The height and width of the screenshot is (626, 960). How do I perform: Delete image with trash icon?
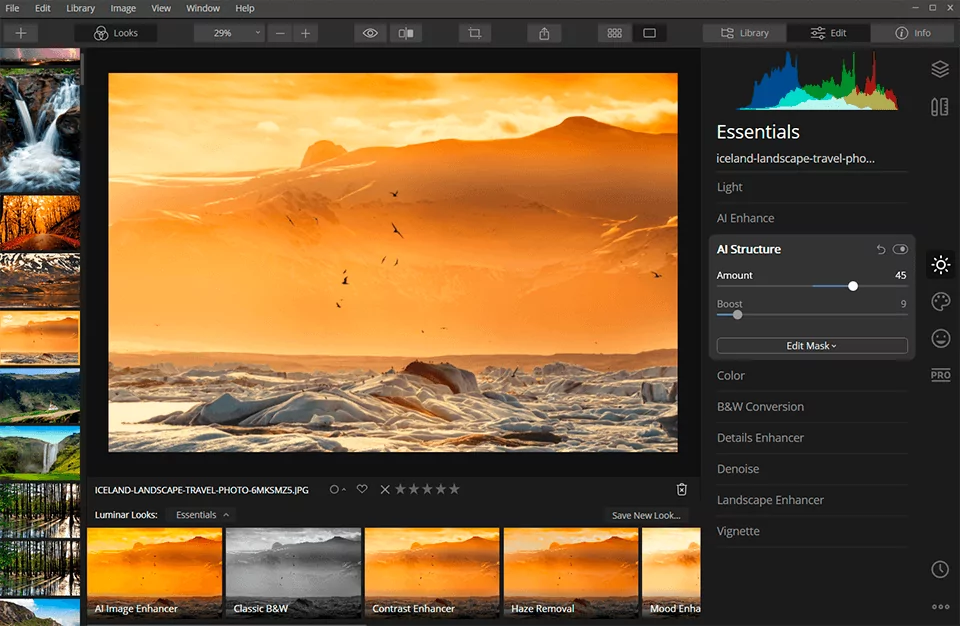682,489
